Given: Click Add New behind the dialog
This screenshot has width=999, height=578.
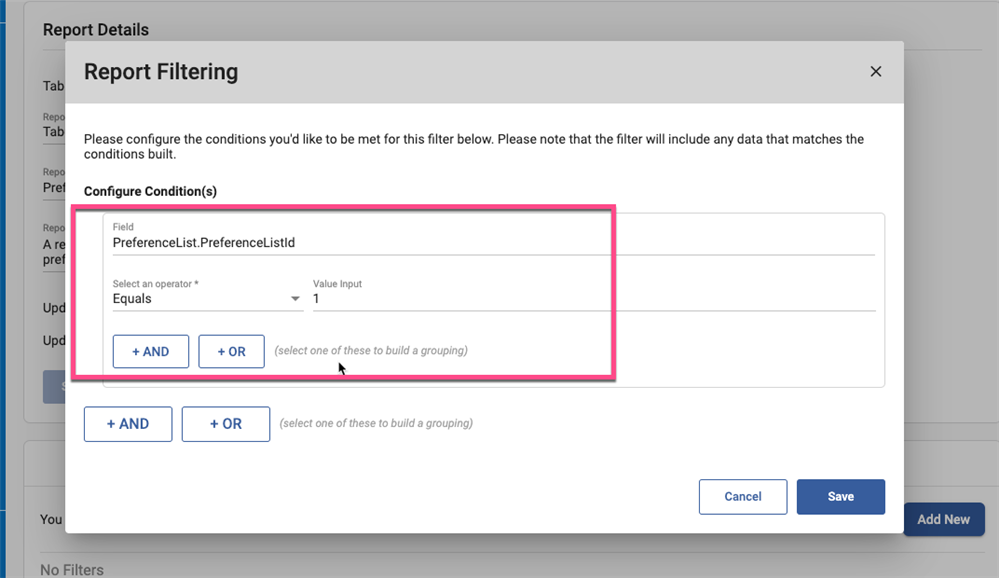Looking at the screenshot, I should coord(943,520).
